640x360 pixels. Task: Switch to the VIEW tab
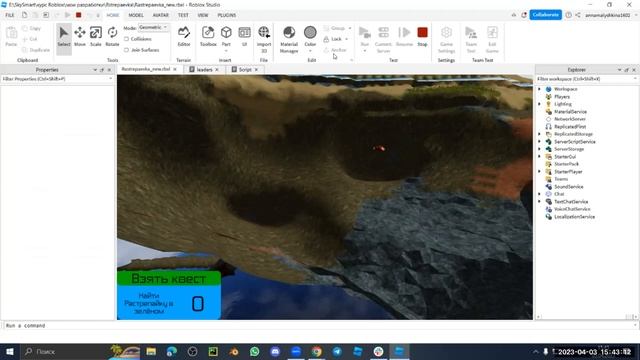pos(203,15)
